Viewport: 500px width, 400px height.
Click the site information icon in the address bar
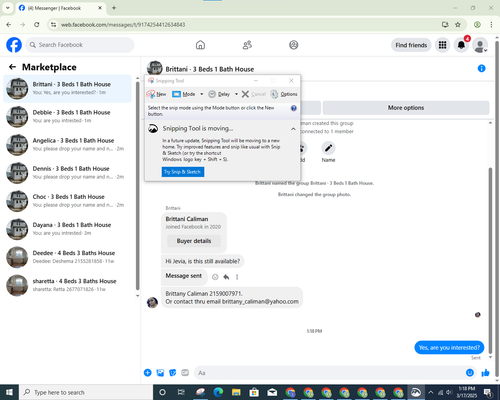coord(53,24)
